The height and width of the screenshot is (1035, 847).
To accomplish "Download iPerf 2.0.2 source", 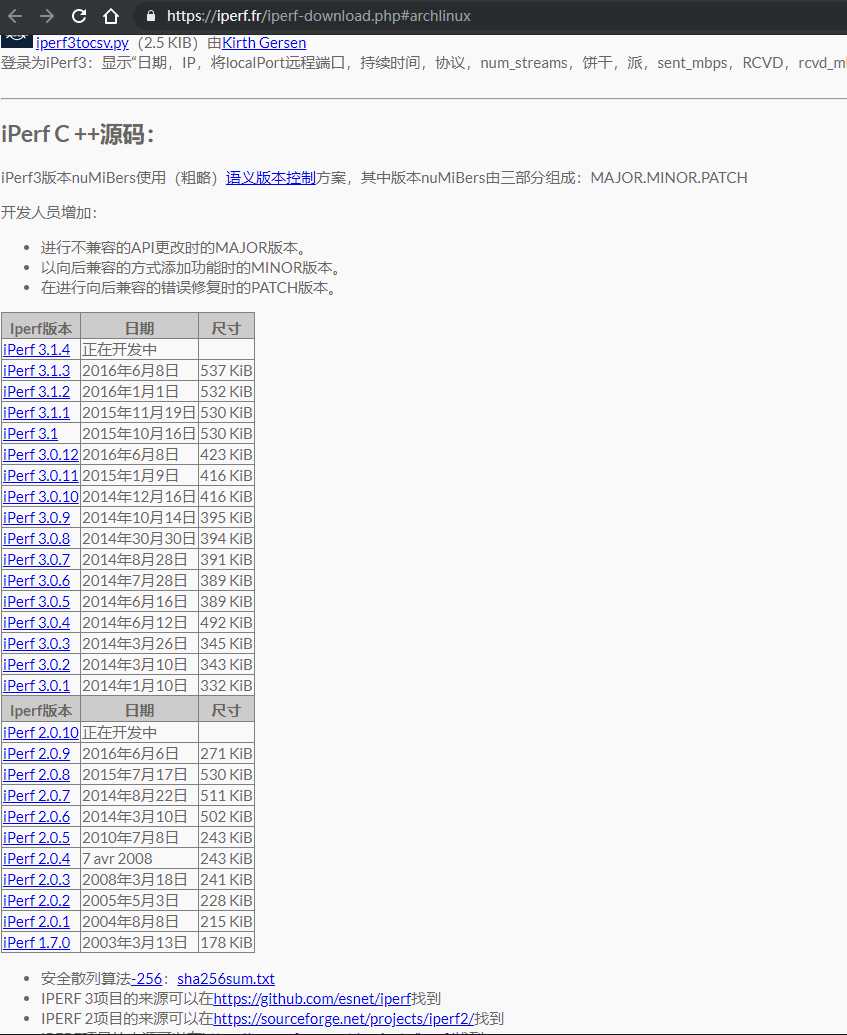I will [x=36, y=902].
